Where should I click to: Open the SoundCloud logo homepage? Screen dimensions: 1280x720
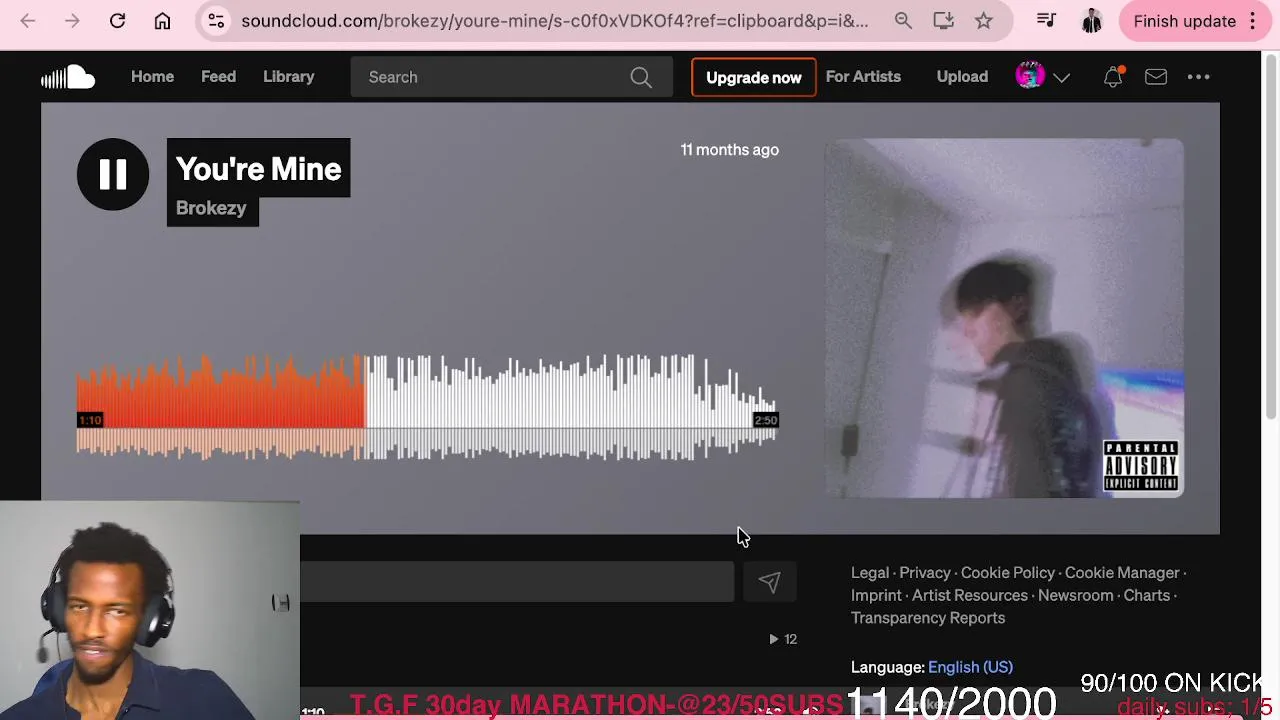click(x=68, y=77)
